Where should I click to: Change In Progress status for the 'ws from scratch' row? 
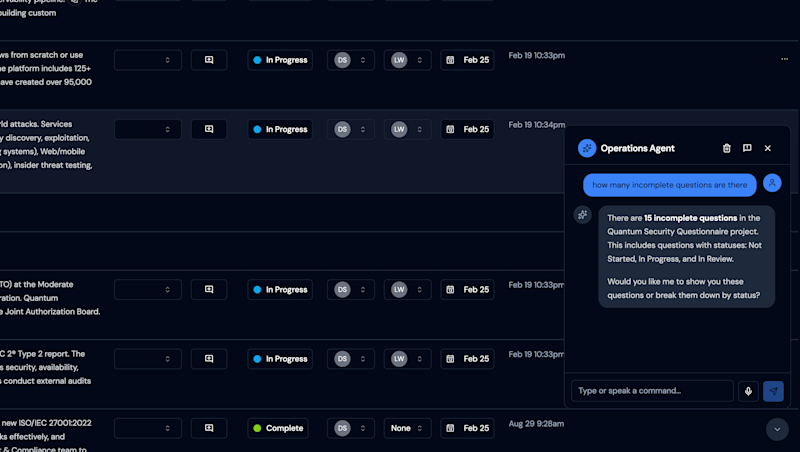coord(280,60)
